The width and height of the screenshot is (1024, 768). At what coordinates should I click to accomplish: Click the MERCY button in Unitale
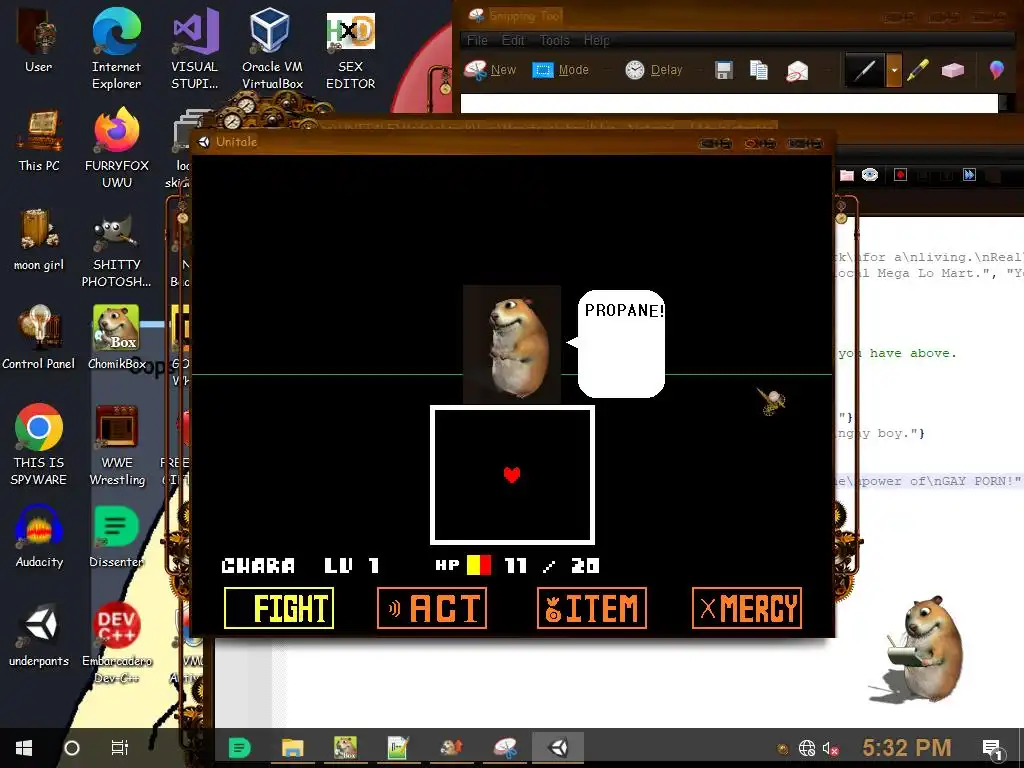pos(746,608)
